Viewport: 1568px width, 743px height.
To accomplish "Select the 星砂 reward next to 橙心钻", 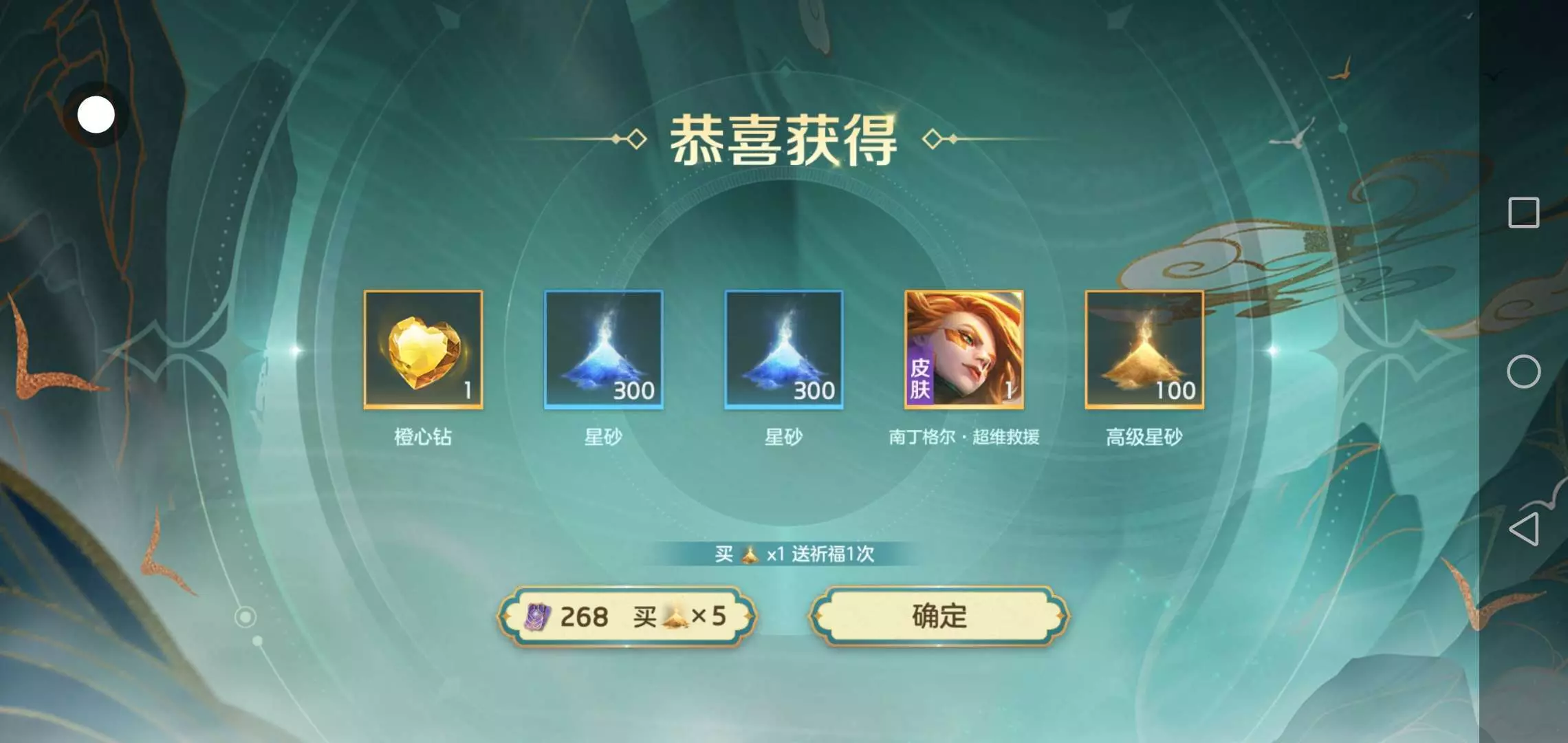I will point(604,349).
